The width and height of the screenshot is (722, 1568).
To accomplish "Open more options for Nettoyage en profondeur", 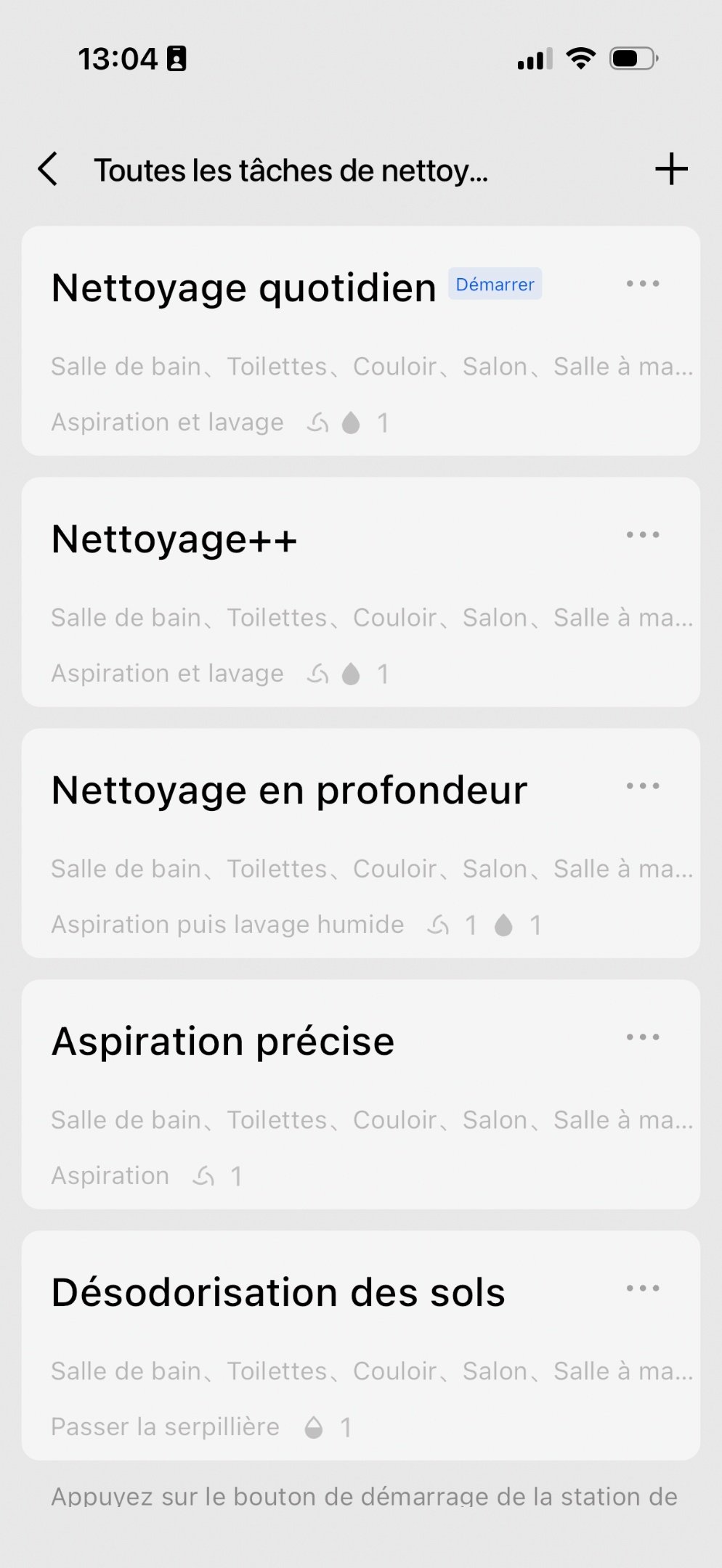I will tap(643, 786).
